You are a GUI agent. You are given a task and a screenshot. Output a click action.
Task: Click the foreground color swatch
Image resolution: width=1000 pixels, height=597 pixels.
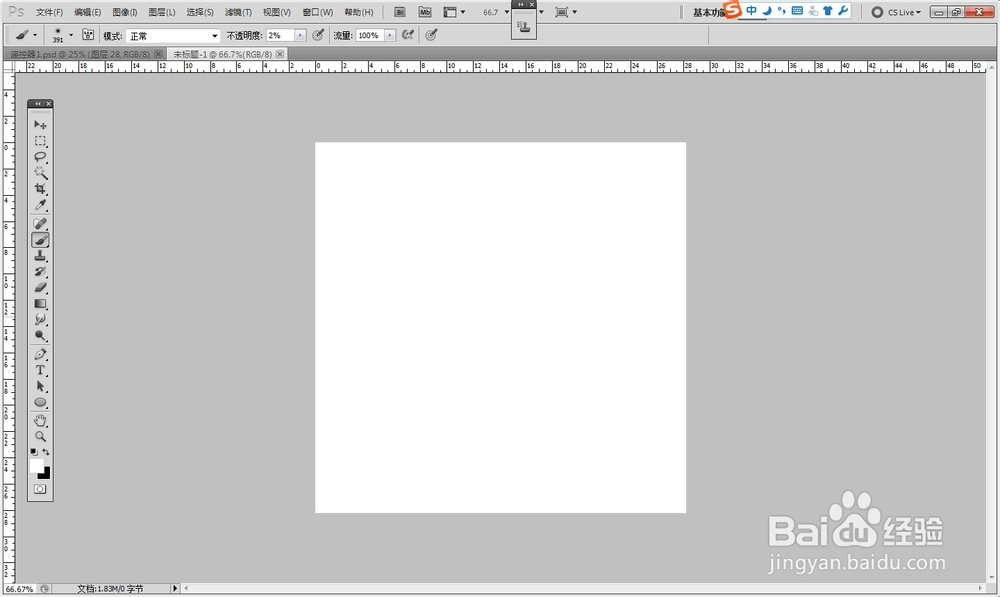click(x=36, y=466)
